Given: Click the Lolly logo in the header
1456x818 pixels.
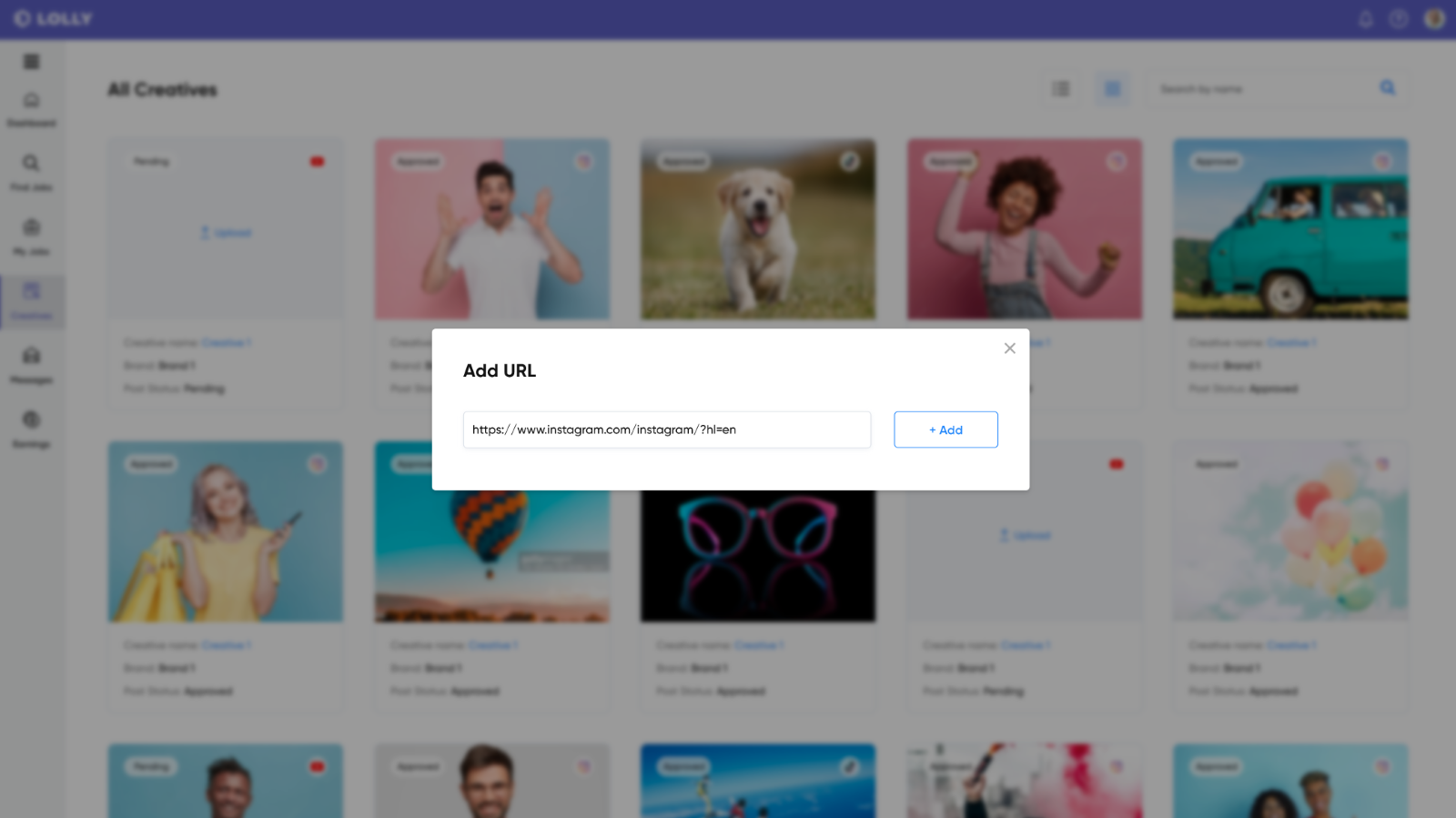Looking at the screenshot, I should [53, 18].
